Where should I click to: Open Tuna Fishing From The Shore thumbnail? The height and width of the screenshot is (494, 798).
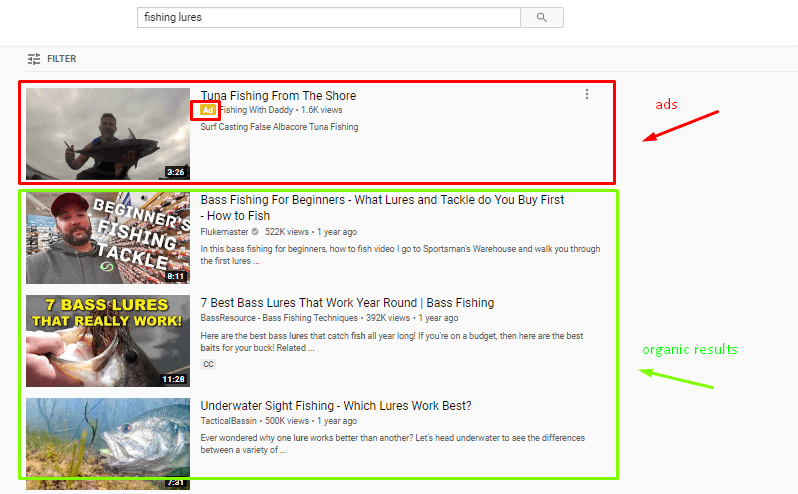click(x=108, y=133)
